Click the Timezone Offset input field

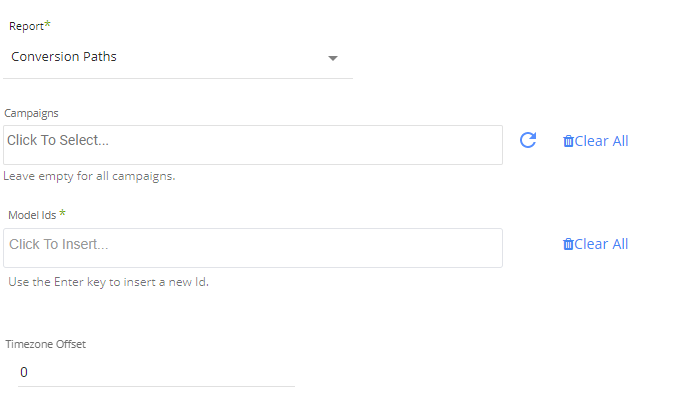tap(156, 372)
